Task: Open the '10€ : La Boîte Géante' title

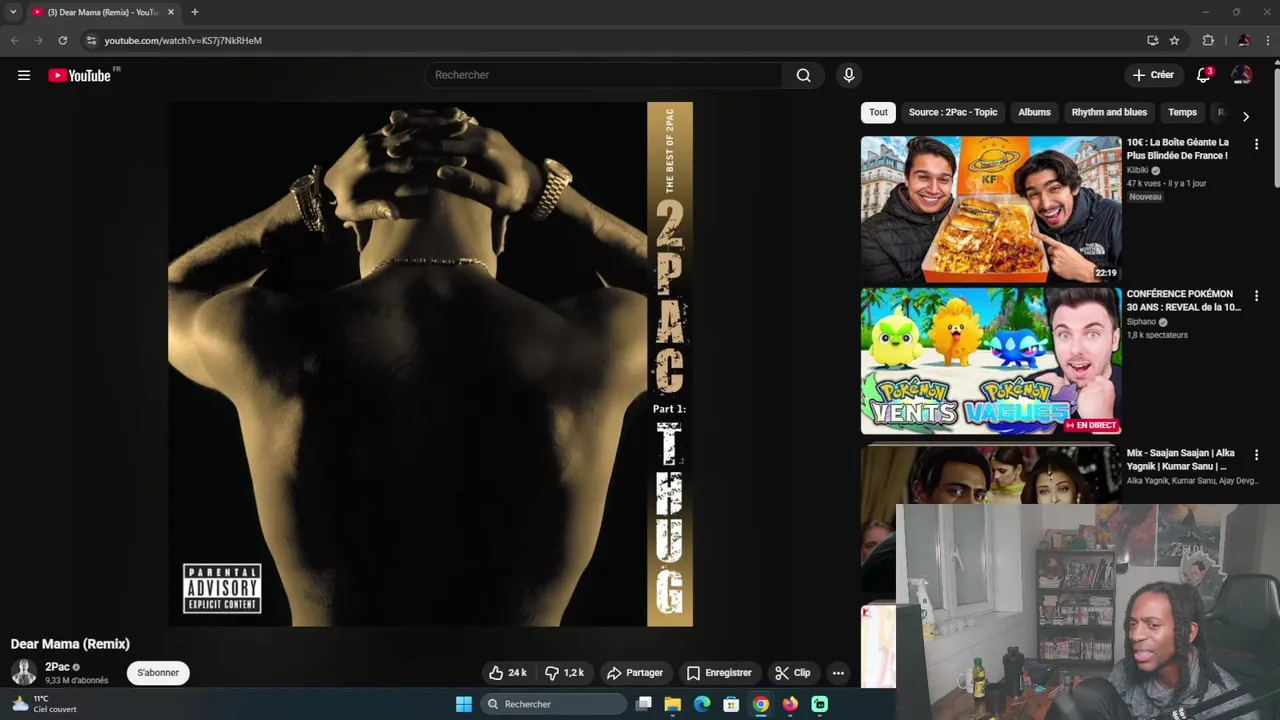Action: (1178, 149)
